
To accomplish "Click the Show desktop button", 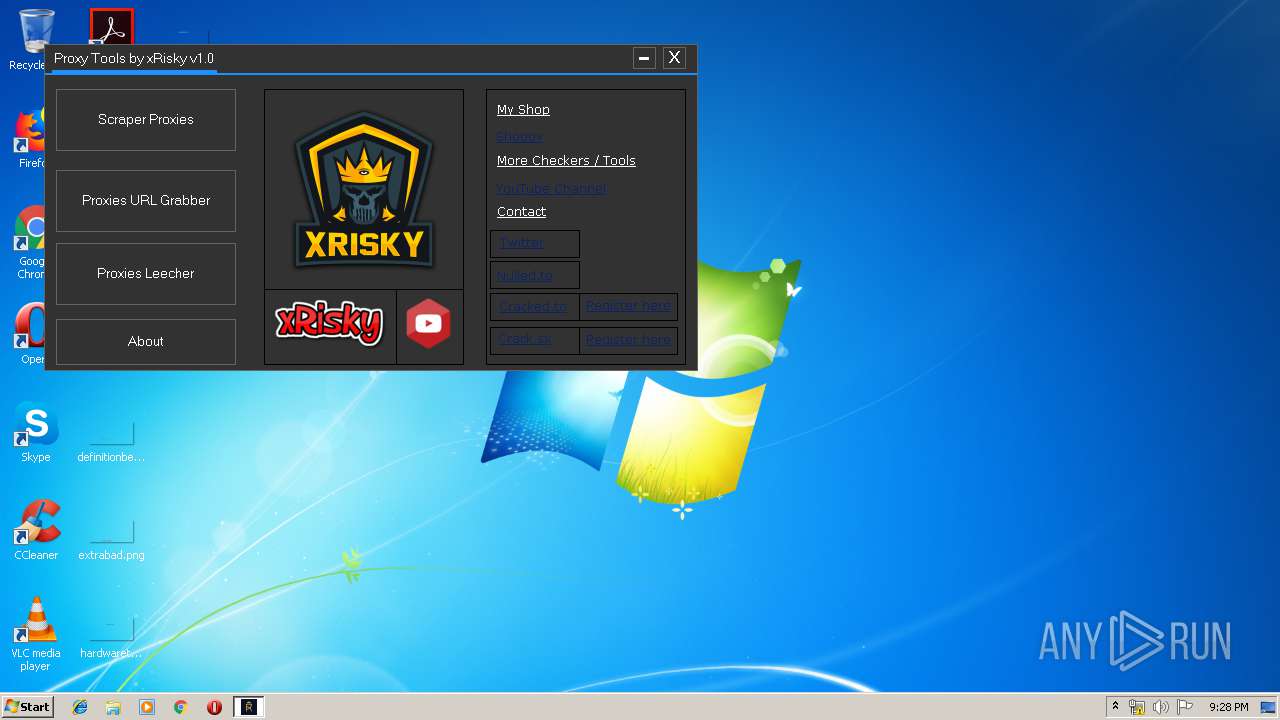I will click(1270, 707).
